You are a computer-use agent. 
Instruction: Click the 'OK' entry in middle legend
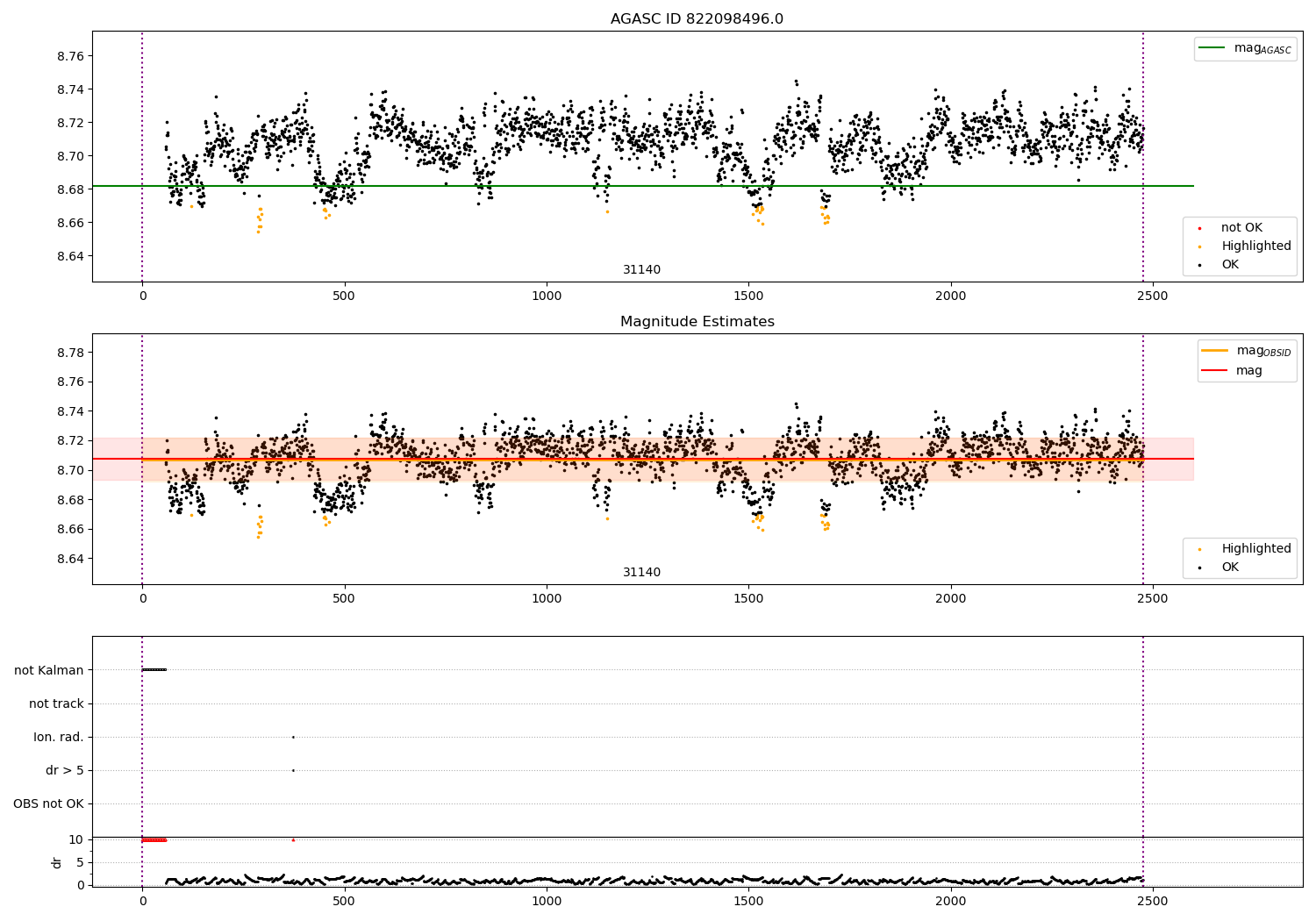click(1230, 568)
